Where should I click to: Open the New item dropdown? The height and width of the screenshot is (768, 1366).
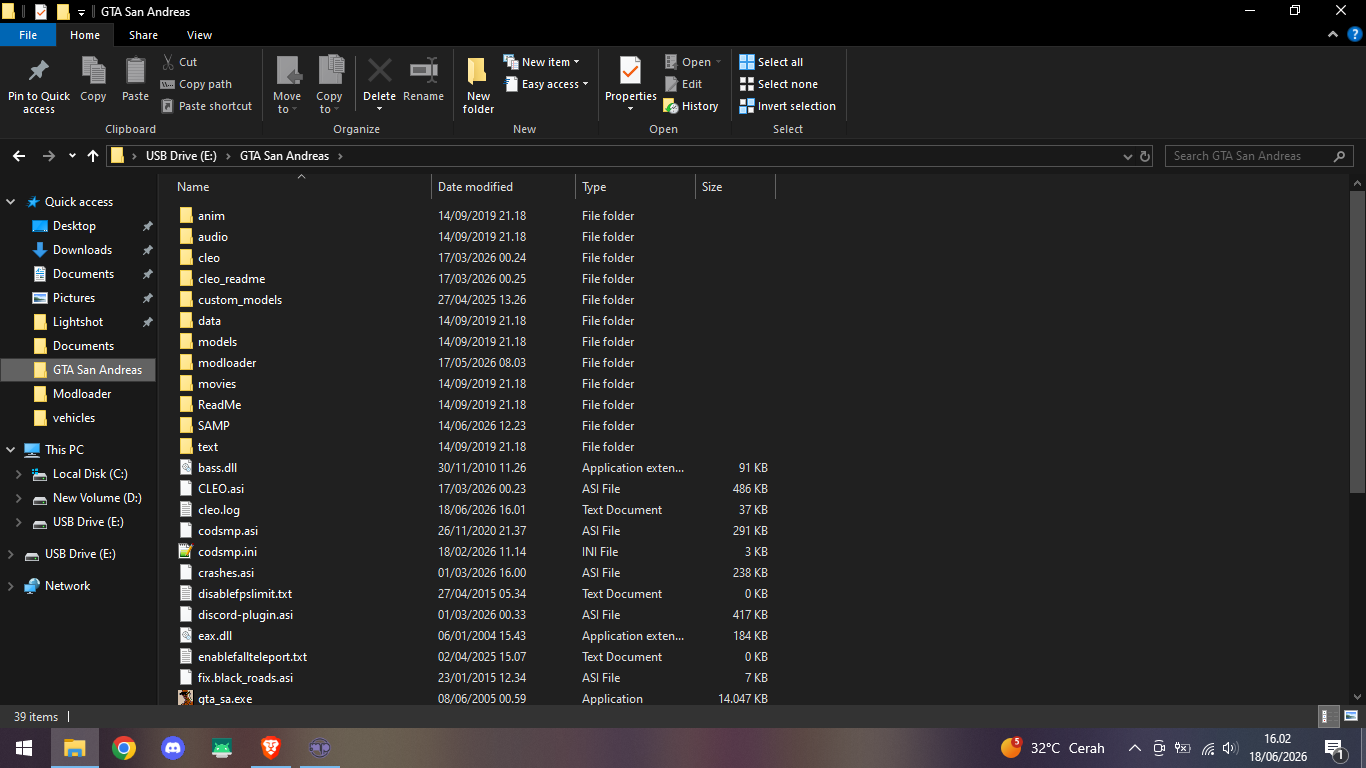click(541, 62)
